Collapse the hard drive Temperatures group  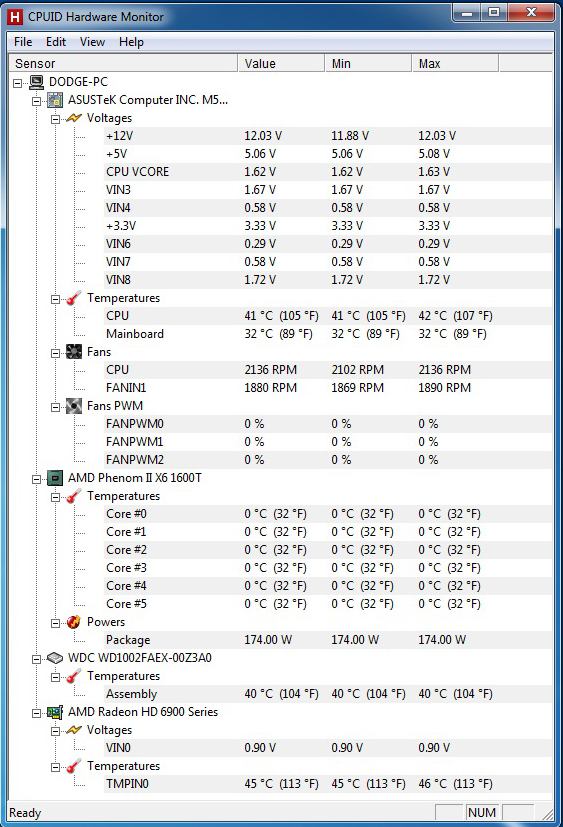[x=55, y=677]
